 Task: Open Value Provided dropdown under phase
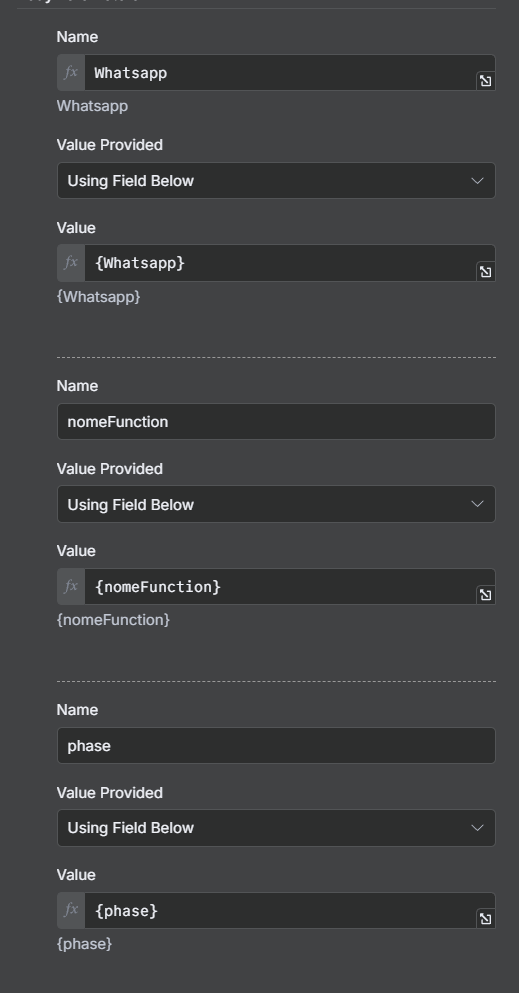click(x=276, y=828)
